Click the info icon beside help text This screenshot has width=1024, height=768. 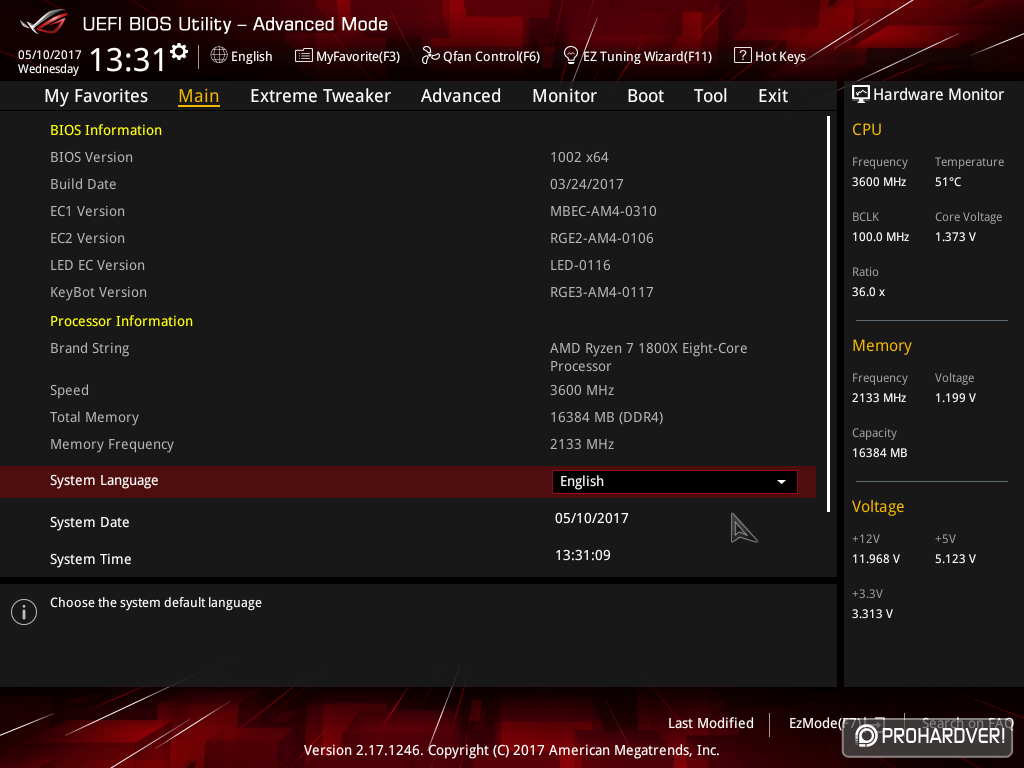[24, 612]
